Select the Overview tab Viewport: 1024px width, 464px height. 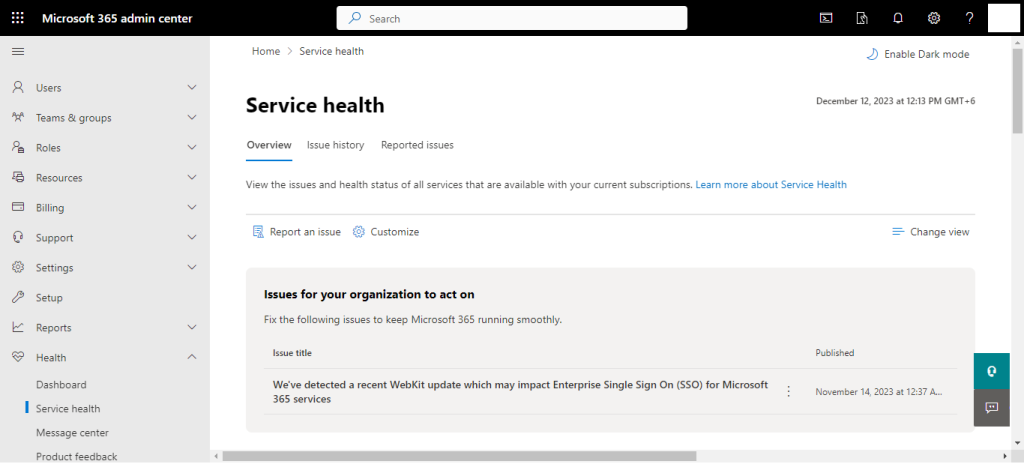coord(269,145)
